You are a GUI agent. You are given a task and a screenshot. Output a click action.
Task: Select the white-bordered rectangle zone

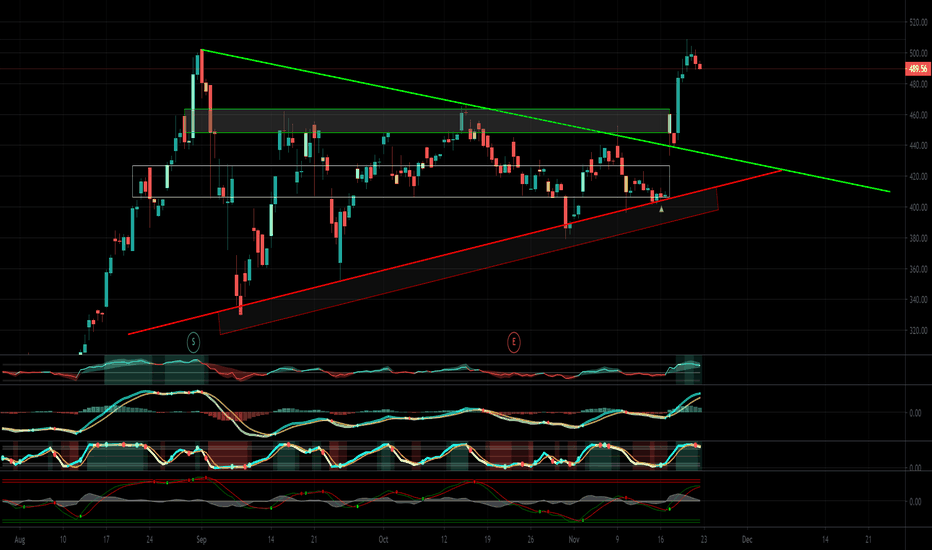pyautogui.click(x=401, y=181)
